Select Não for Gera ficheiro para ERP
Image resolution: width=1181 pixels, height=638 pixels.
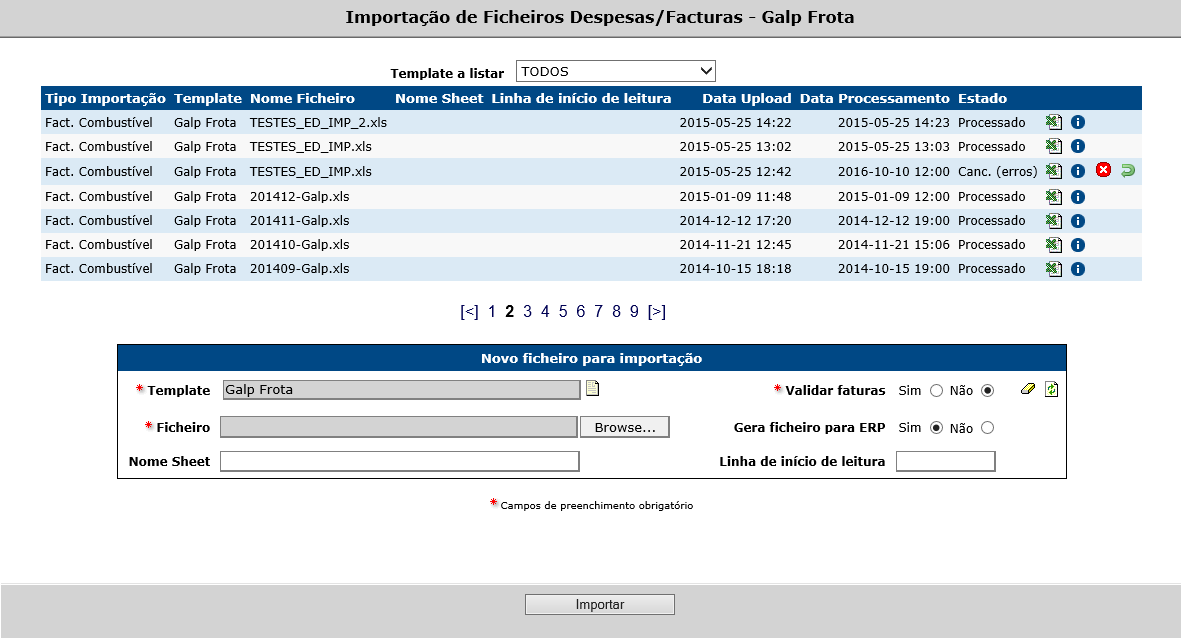click(987, 428)
